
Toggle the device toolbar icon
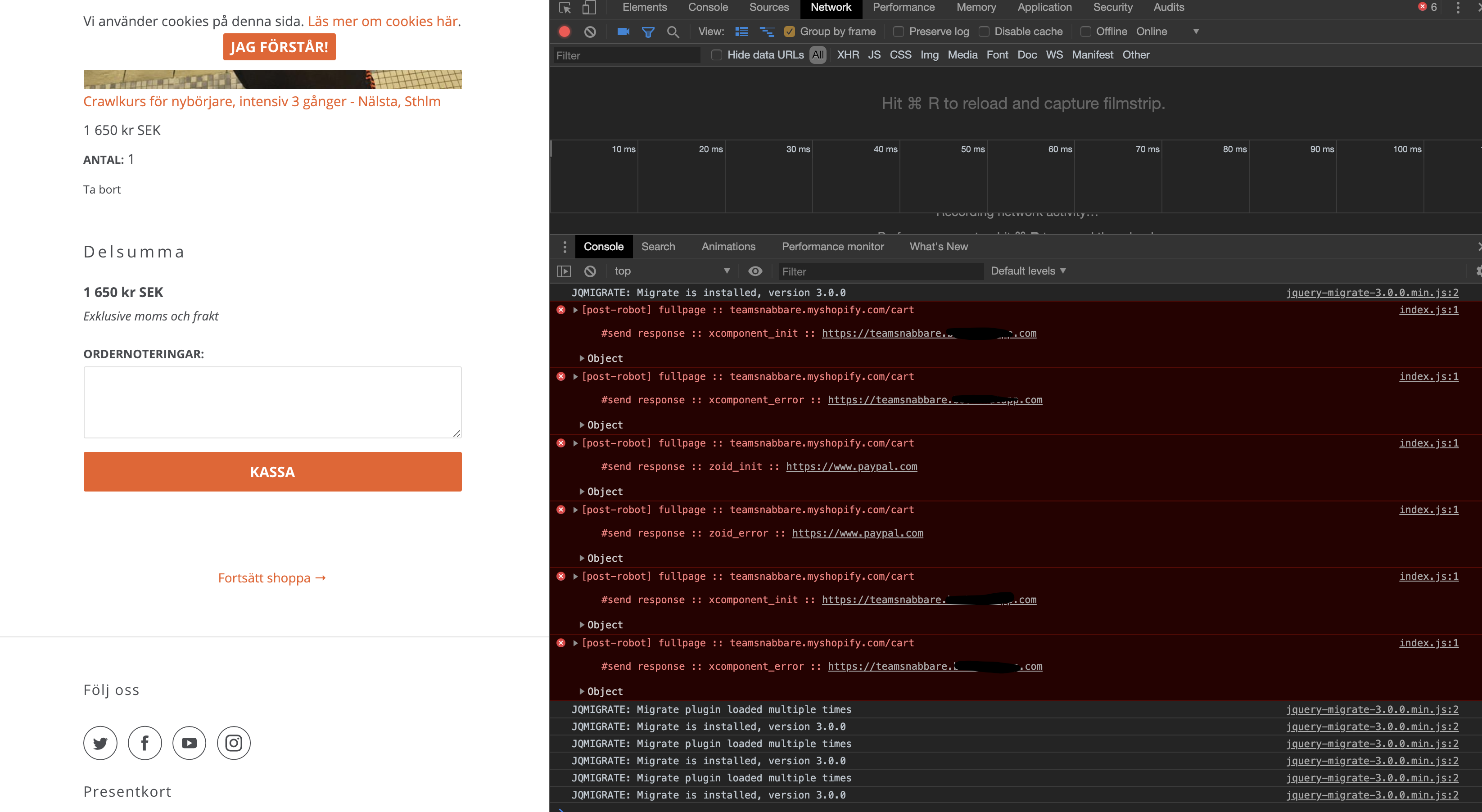(588, 8)
